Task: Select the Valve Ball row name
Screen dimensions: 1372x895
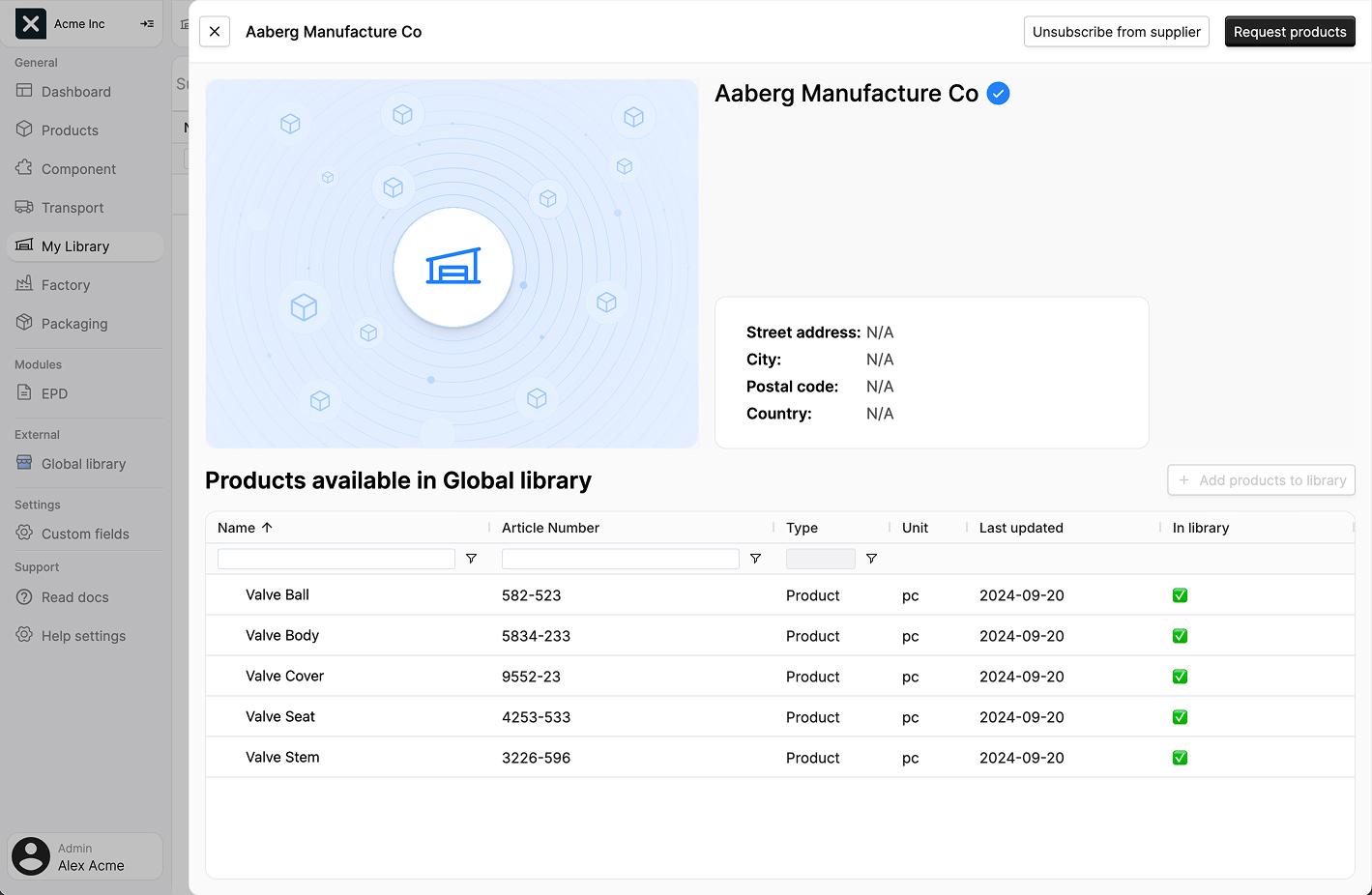Action: (x=277, y=594)
